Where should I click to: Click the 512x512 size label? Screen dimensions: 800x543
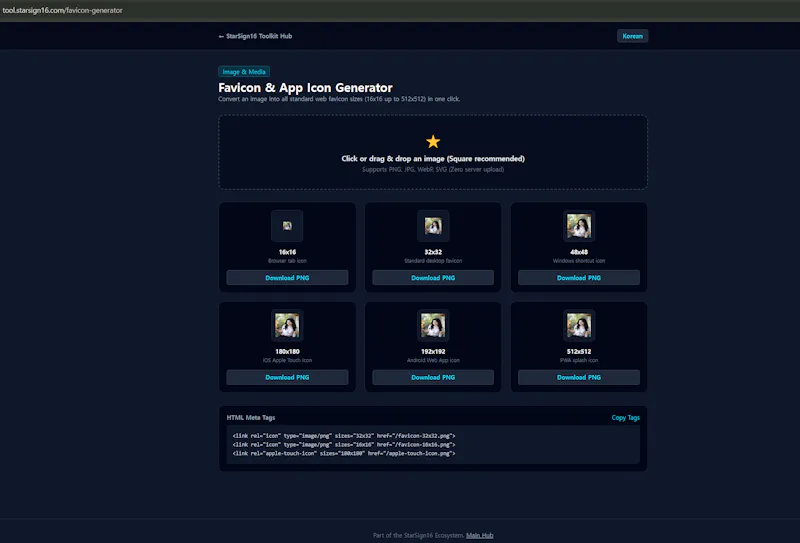(579, 352)
